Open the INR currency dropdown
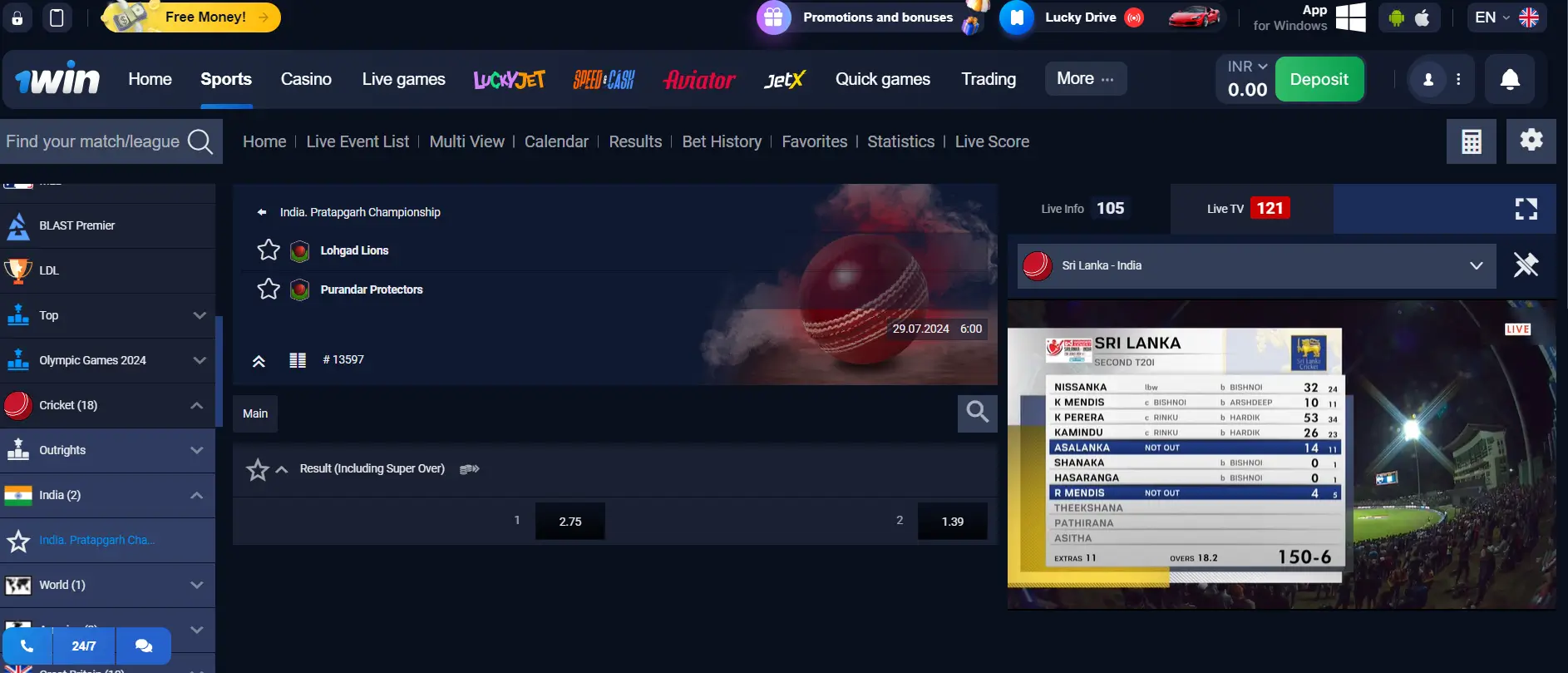 pos(1247,67)
